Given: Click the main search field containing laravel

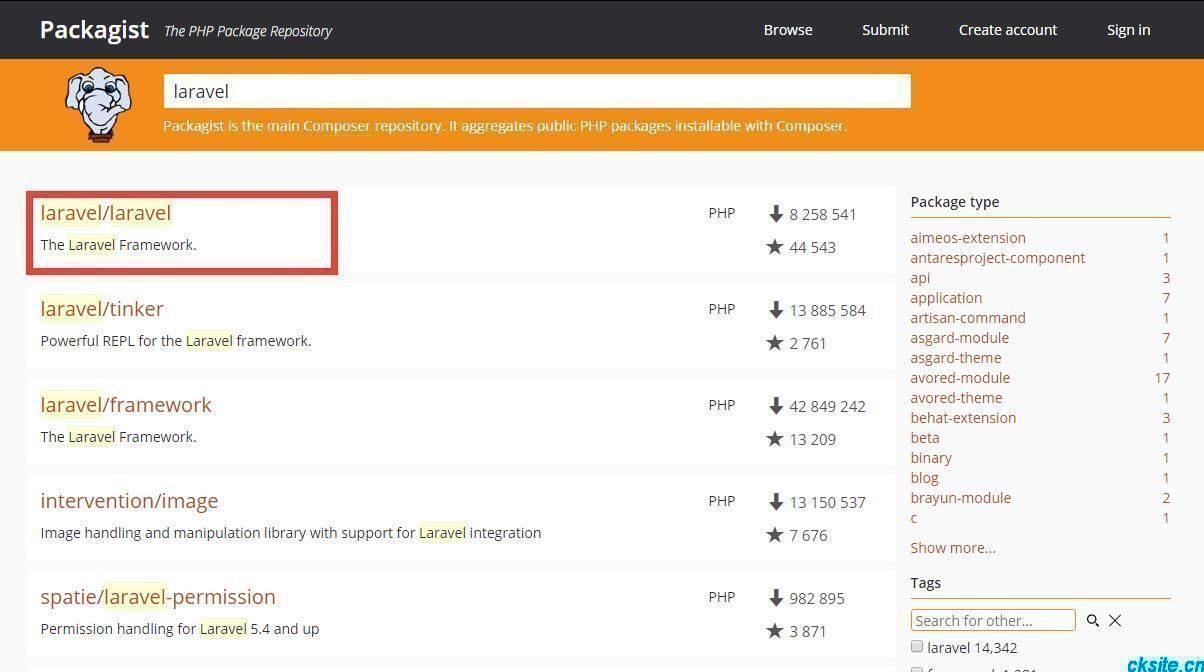Looking at the screenshot, I should point(537,91).
